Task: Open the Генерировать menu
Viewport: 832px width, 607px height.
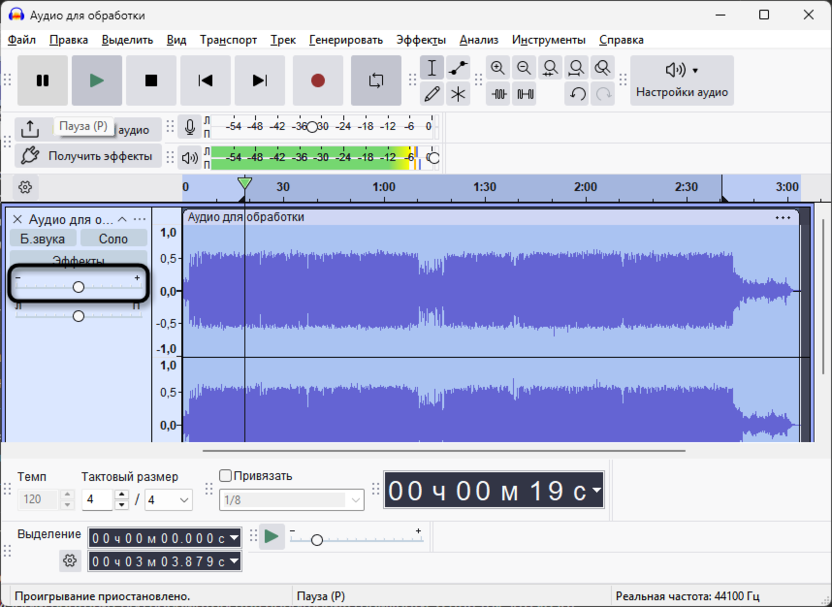Action: pos(346,40)
